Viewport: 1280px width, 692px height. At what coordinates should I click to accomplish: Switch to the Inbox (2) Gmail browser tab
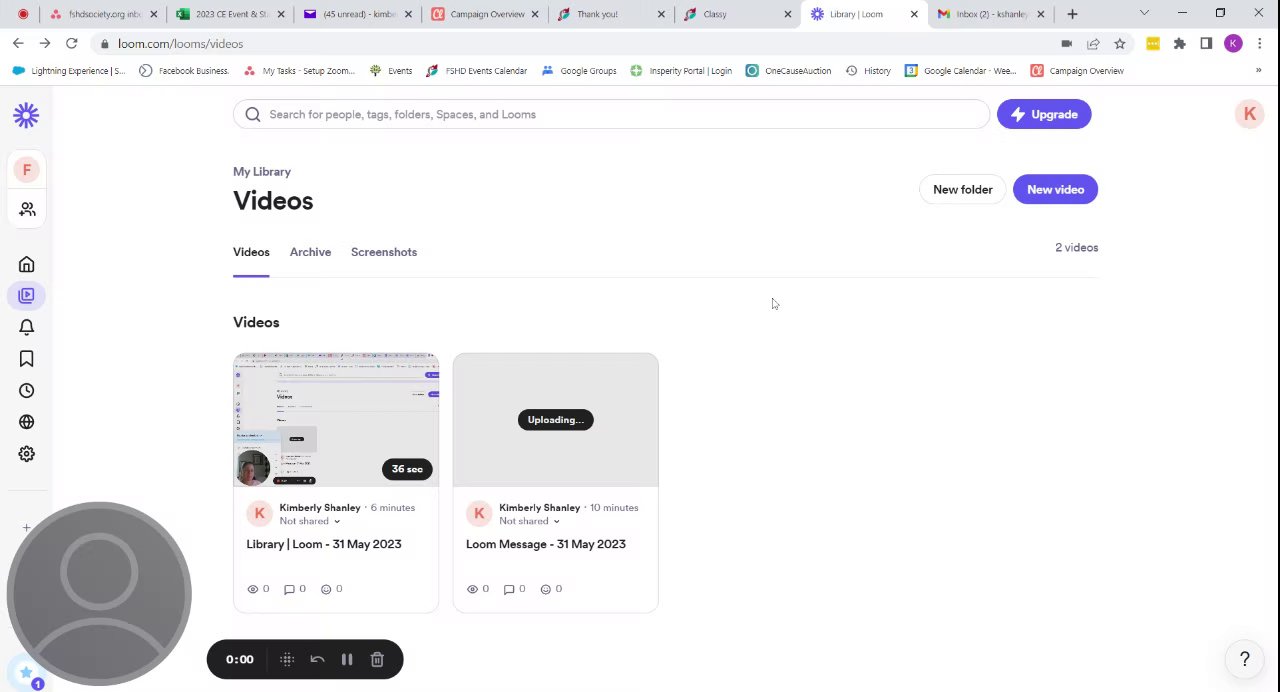990,14
